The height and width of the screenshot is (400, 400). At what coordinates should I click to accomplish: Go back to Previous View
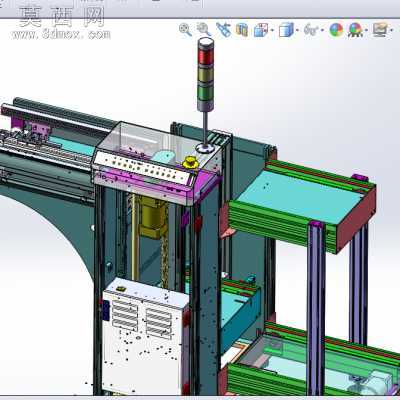coord(223,30)
